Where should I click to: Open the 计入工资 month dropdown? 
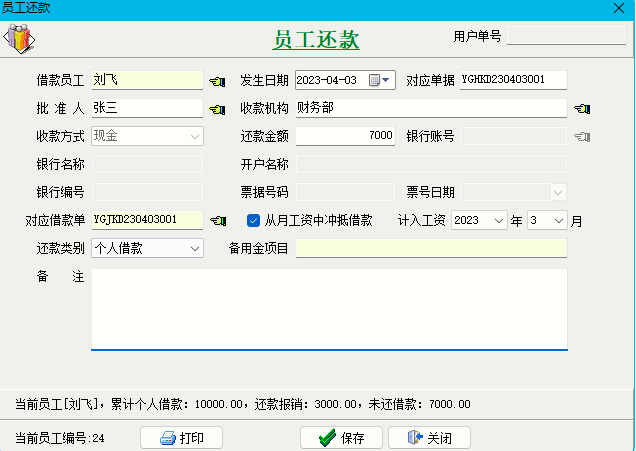click(558, 220)
